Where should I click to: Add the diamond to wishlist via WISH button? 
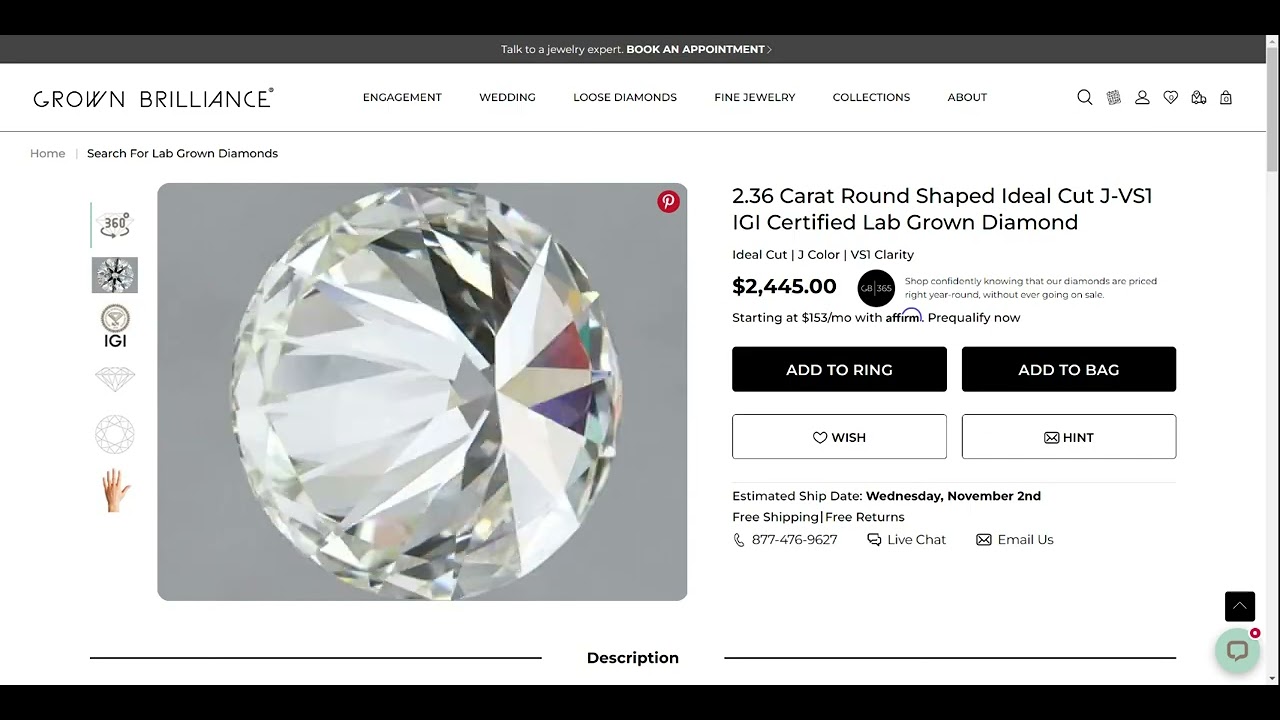click(x=839, y=437)
